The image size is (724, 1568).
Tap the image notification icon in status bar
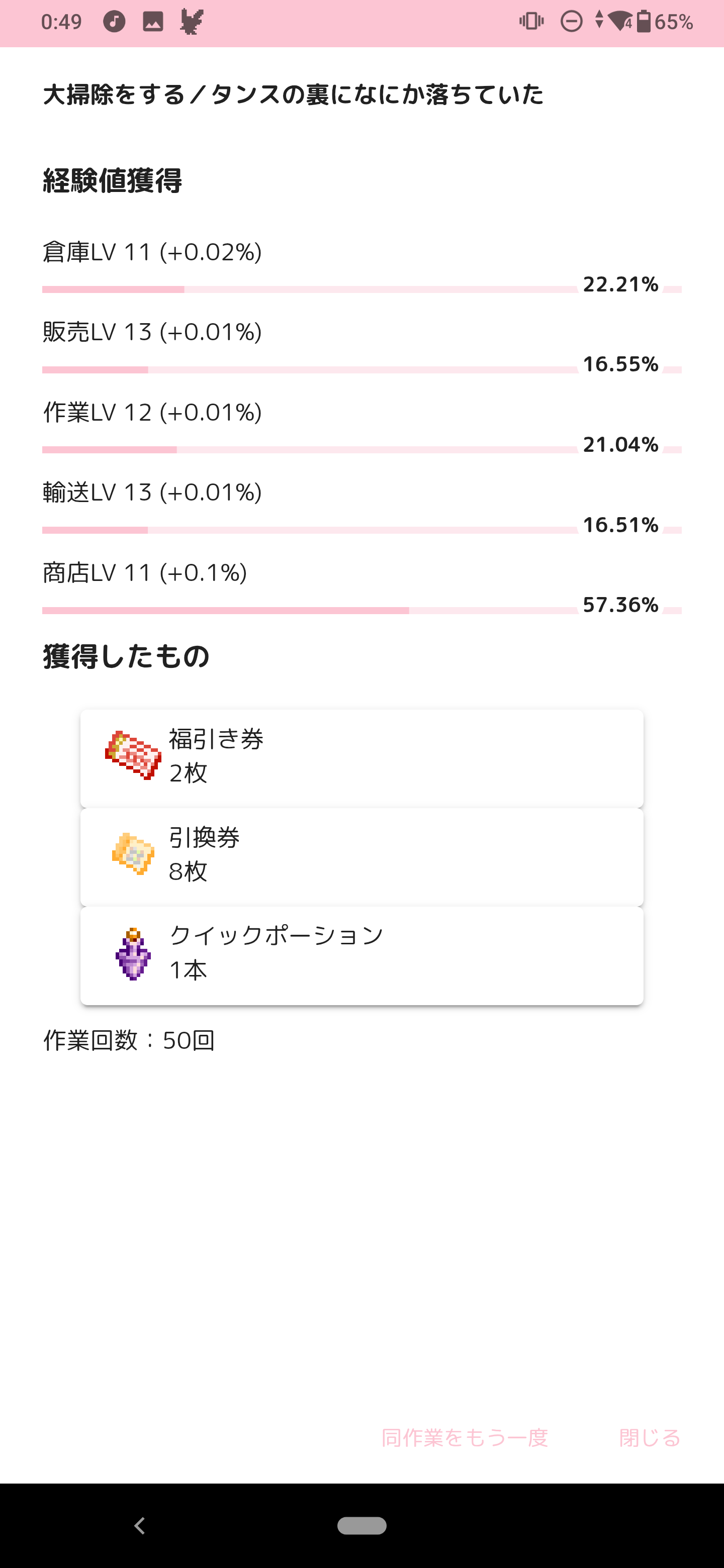coord(153,22)
